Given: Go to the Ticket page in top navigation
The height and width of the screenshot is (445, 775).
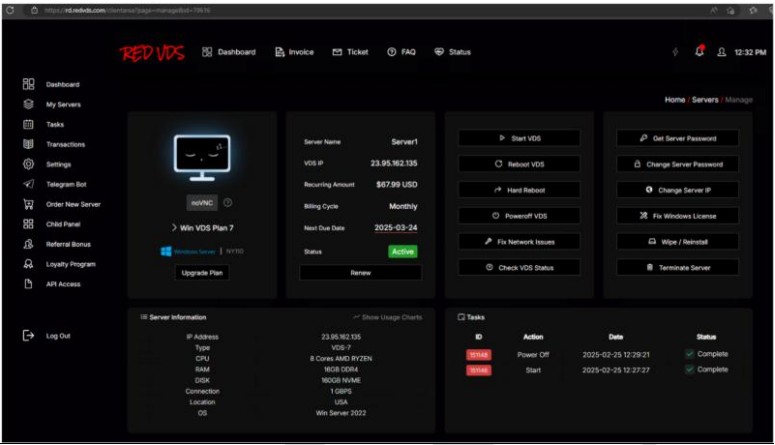Looking at the screenshot, I should 350,52.
